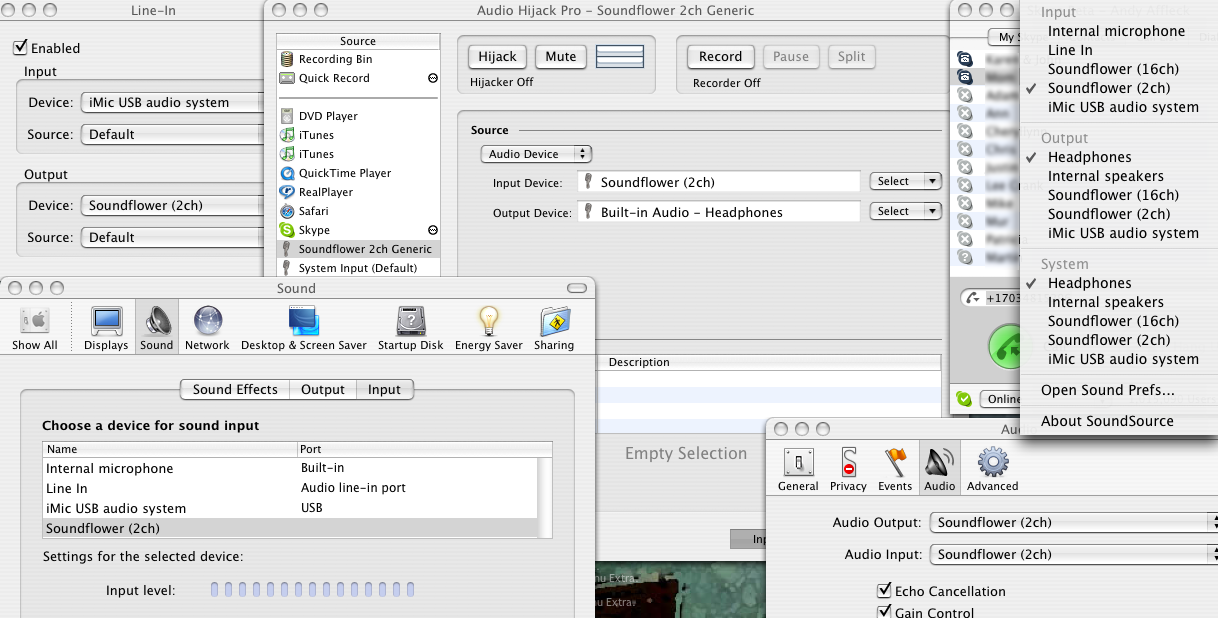Open Line-In Output Device Soundflower popup
Image resolution: width=1218 pixels, height=618 pixels.
[x=172, y=205]
